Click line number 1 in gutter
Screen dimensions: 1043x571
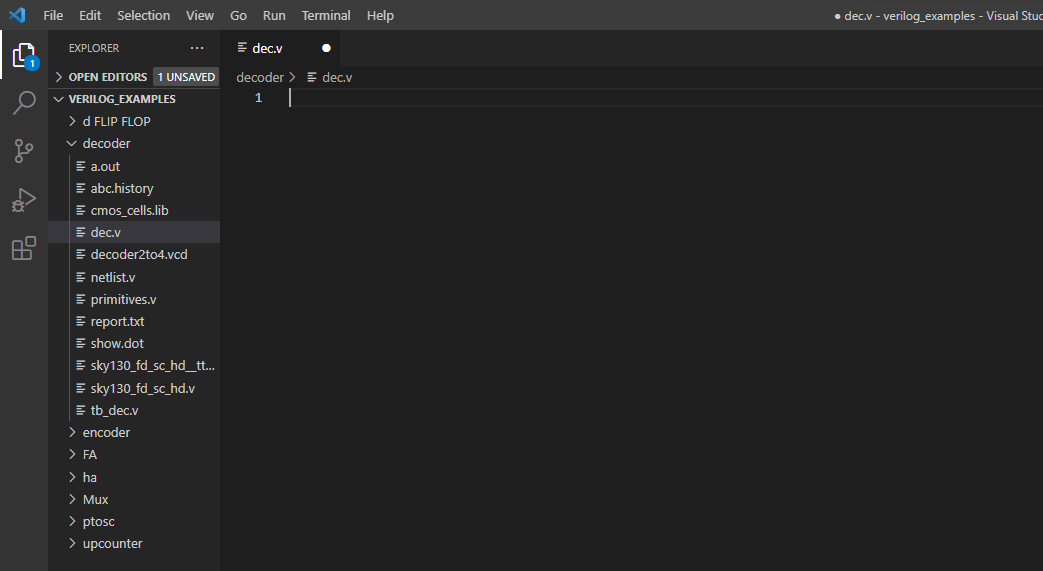(x=259, y=98)
